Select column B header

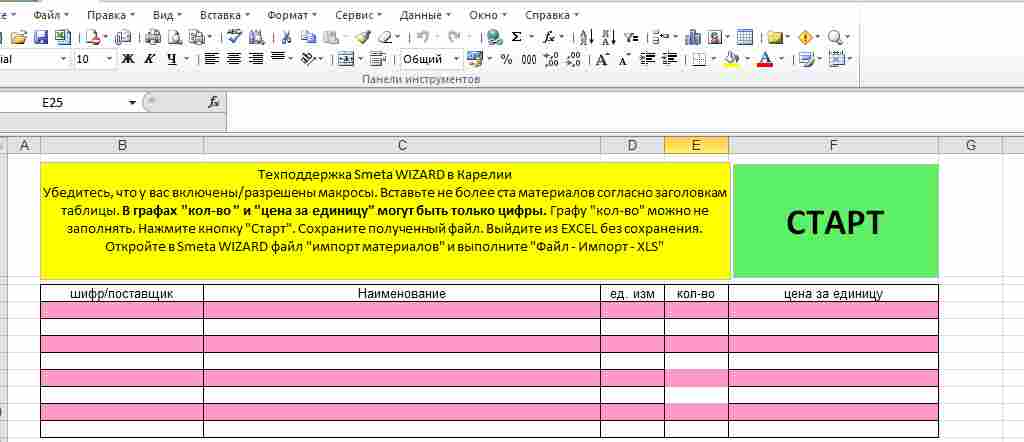point(122,146)
